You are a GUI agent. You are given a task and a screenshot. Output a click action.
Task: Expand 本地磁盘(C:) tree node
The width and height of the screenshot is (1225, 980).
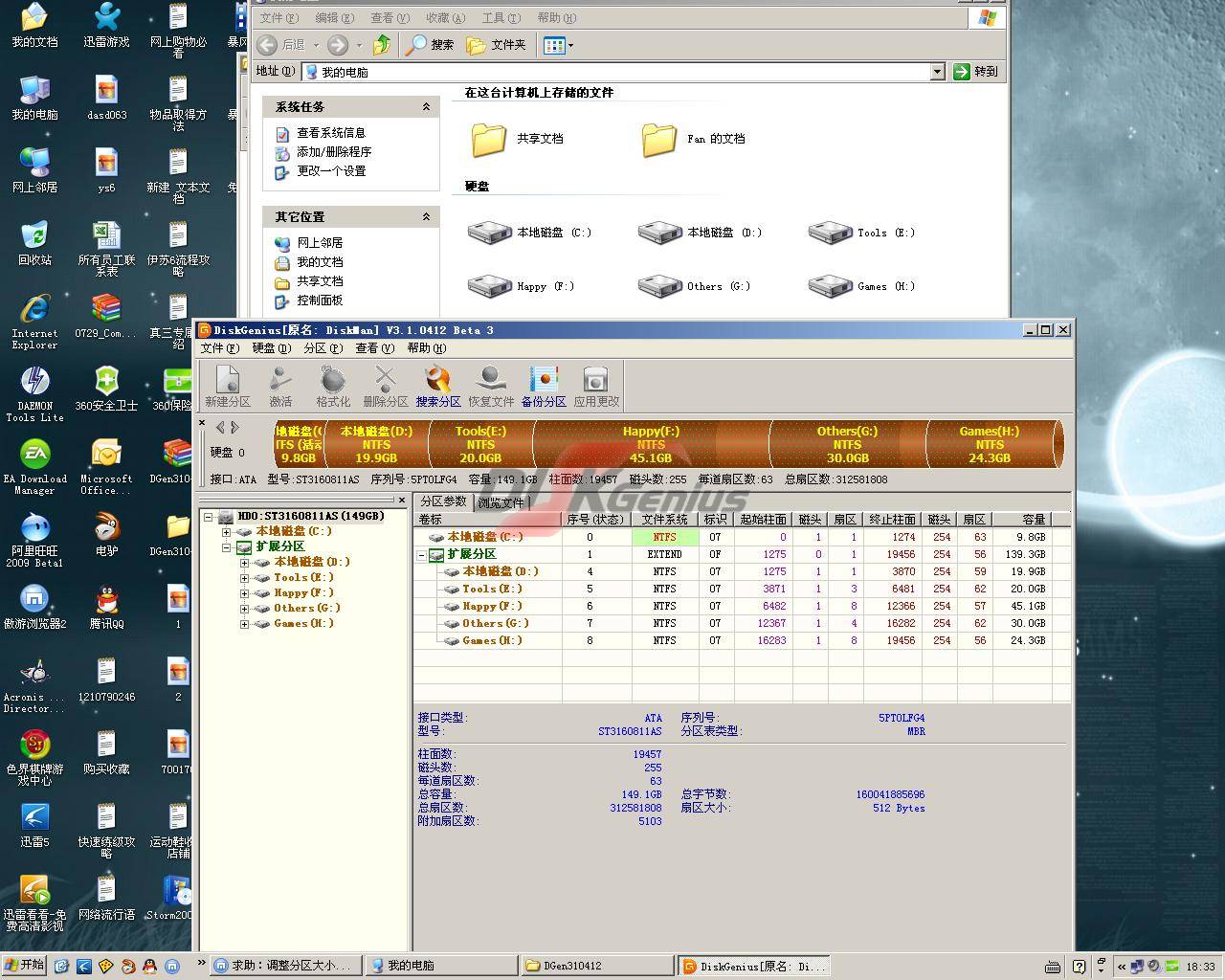[226, 531]
